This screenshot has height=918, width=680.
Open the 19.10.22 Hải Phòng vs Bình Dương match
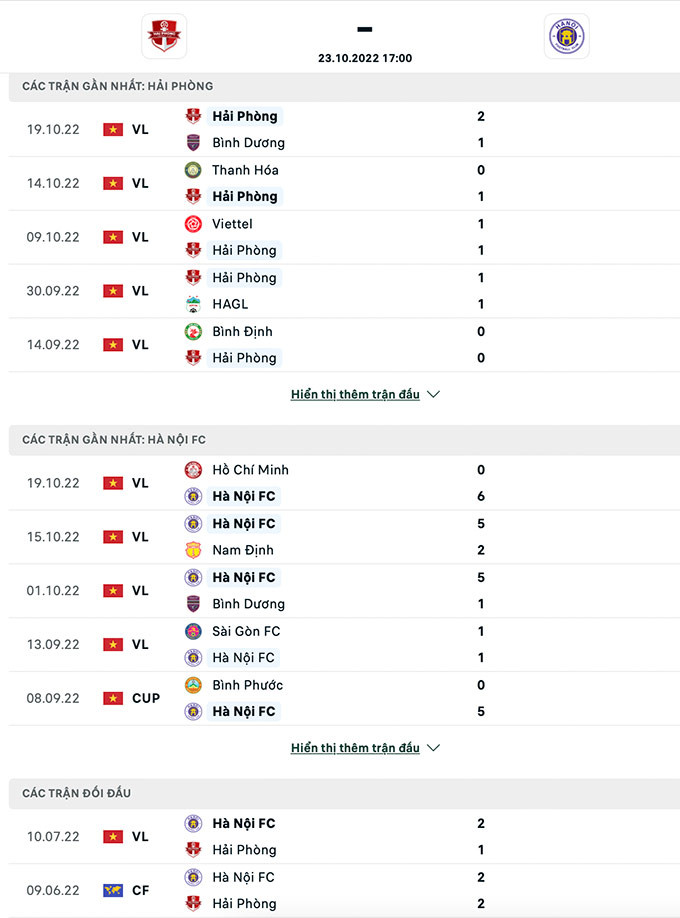pos(340,129)
